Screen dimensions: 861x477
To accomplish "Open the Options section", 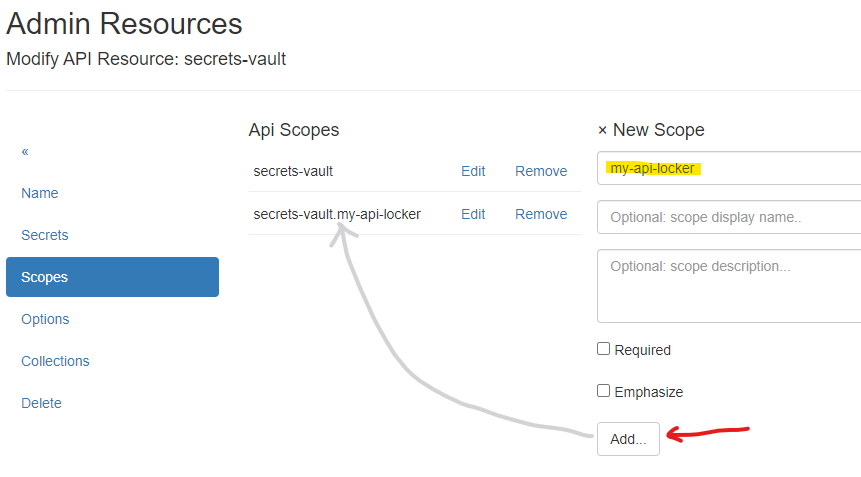I will click(x=45, y=319).
